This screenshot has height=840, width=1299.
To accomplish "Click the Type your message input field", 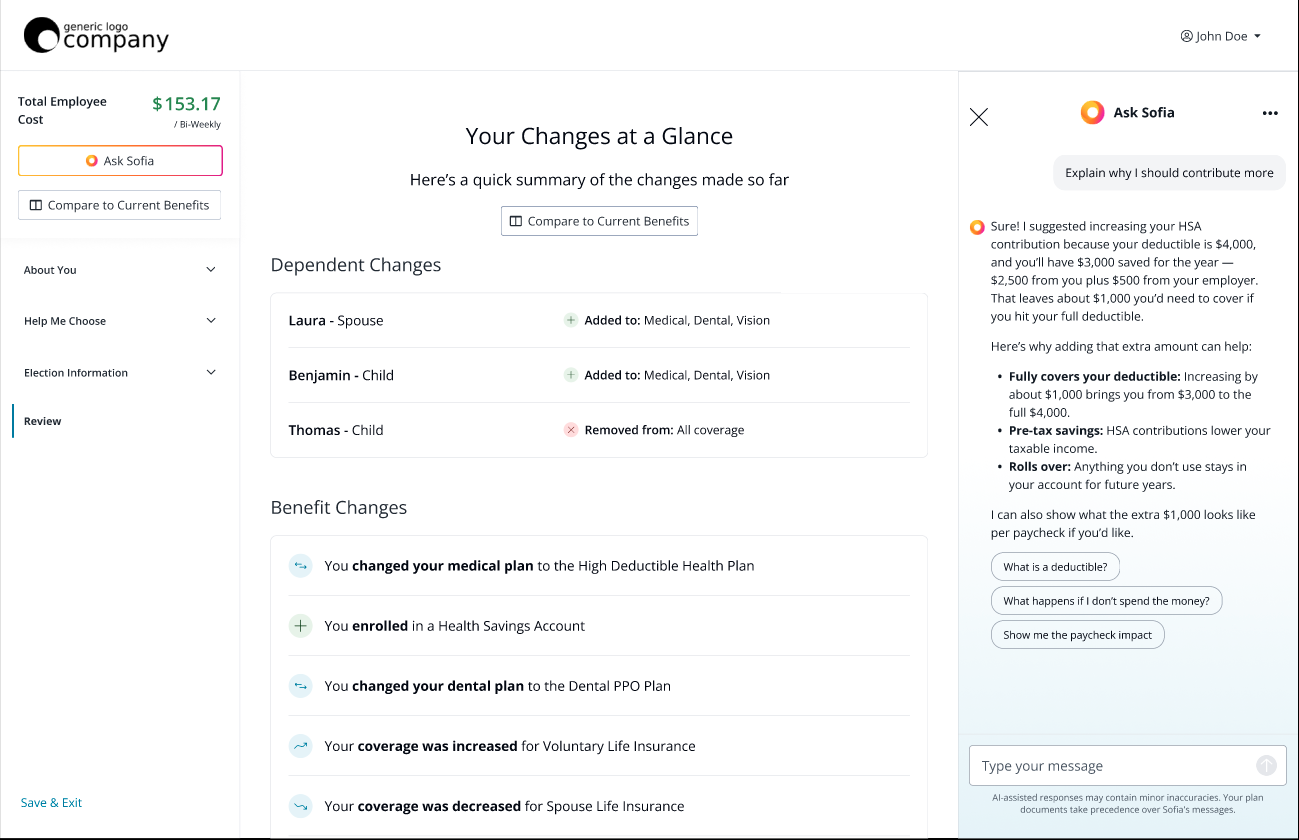I will [x=1100, y=765].
